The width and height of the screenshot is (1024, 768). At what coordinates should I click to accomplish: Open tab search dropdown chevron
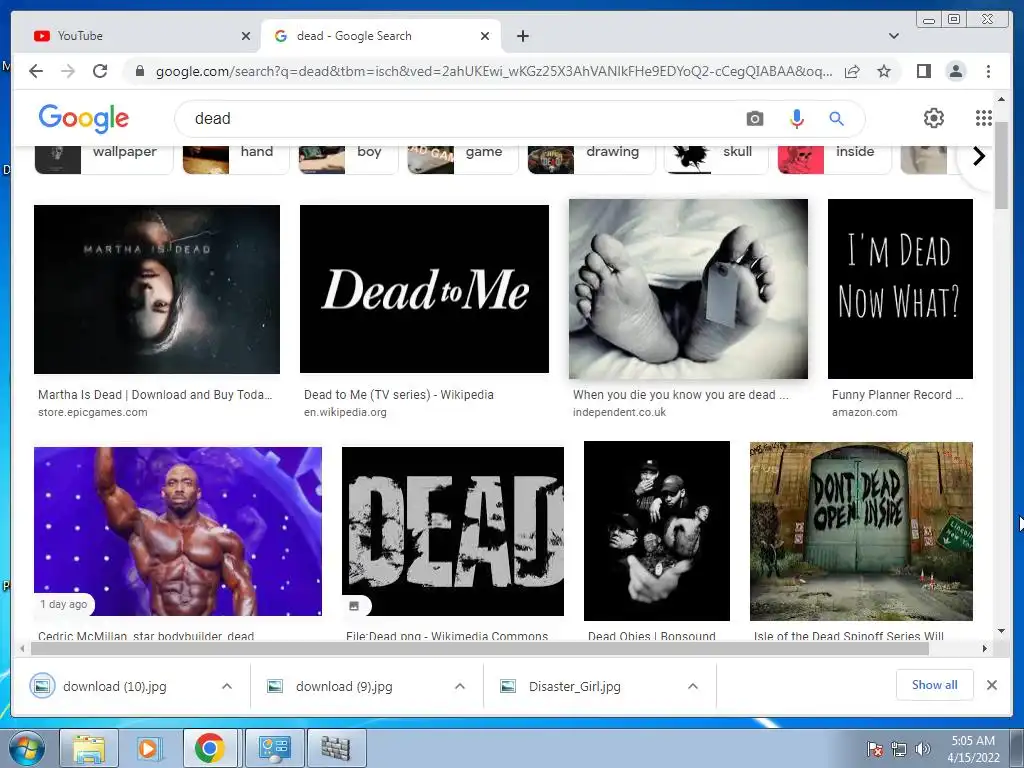894,36
